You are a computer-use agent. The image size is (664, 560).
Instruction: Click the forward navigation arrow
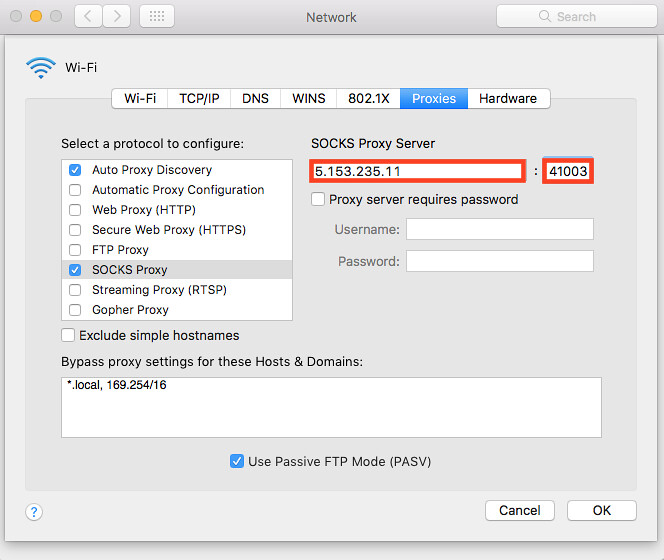coord(116,17)
